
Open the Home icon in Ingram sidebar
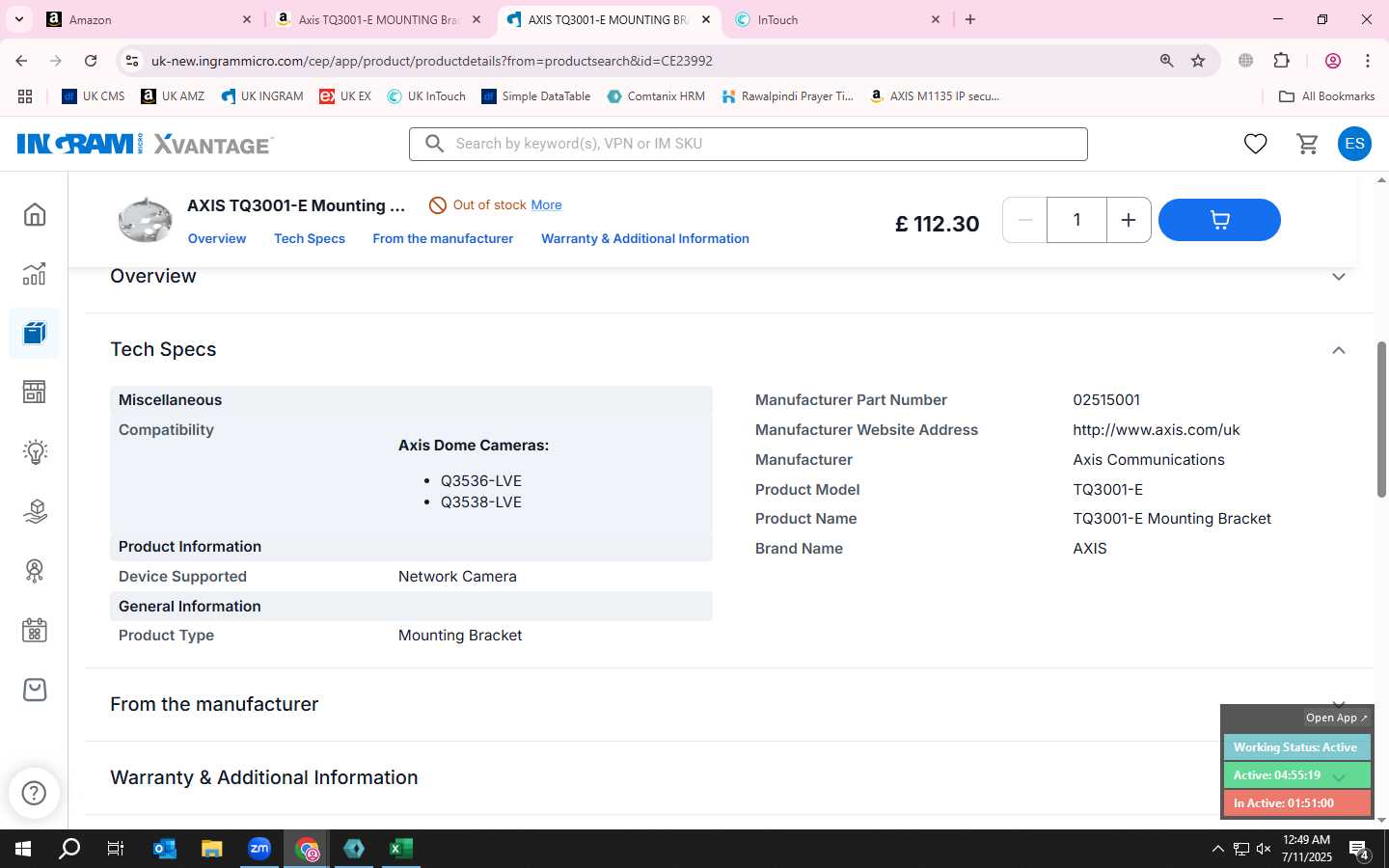35,214
